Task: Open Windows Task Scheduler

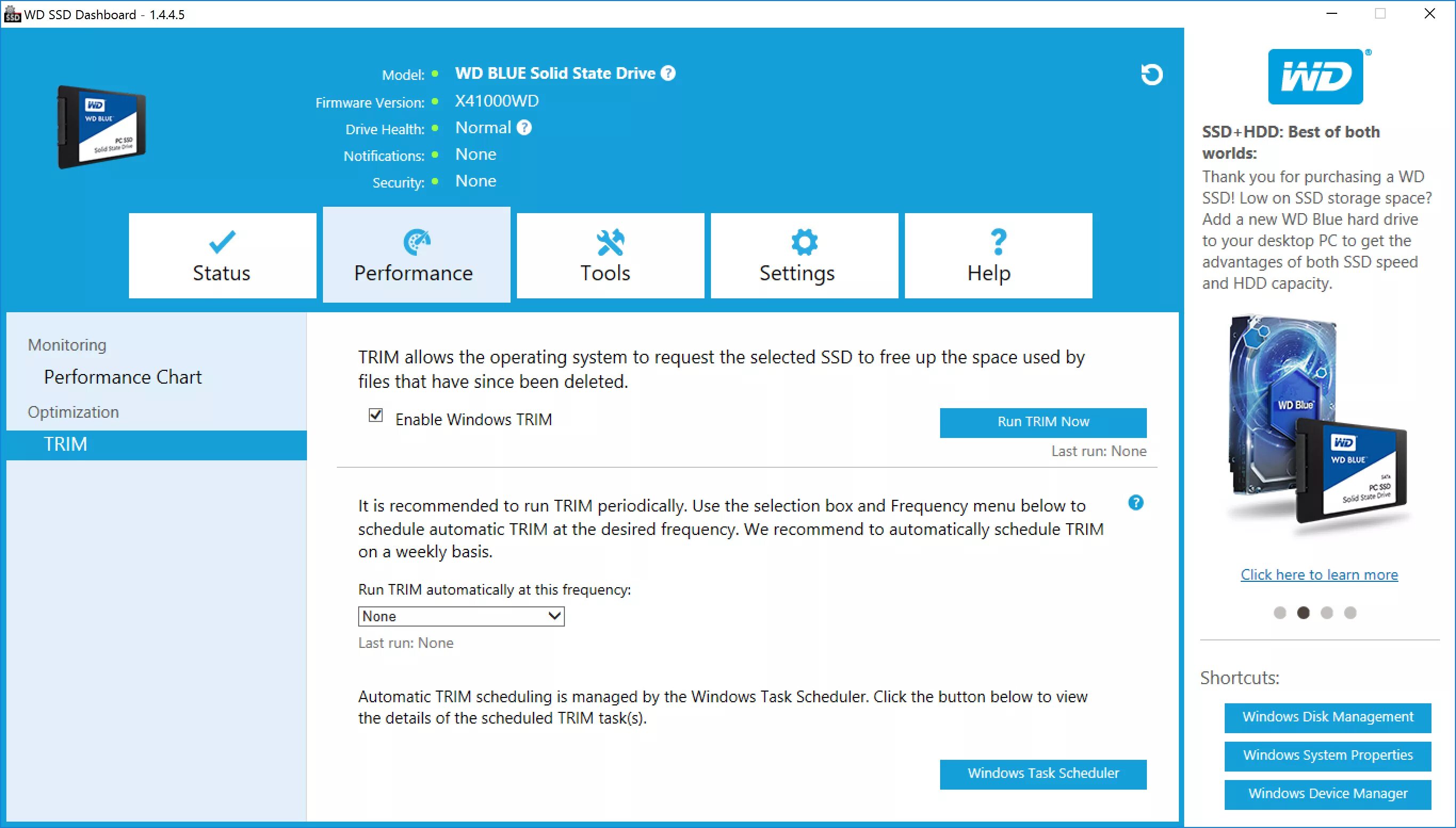Action: click(1042, 774)
